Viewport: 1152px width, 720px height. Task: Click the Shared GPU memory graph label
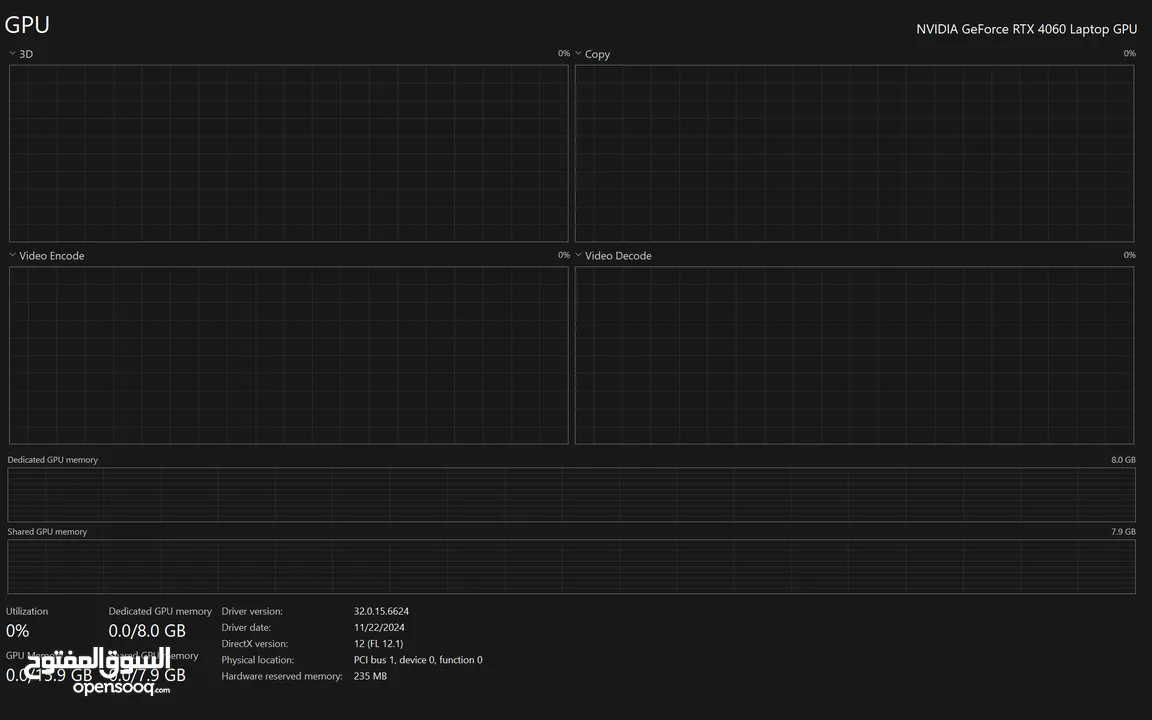47,532
